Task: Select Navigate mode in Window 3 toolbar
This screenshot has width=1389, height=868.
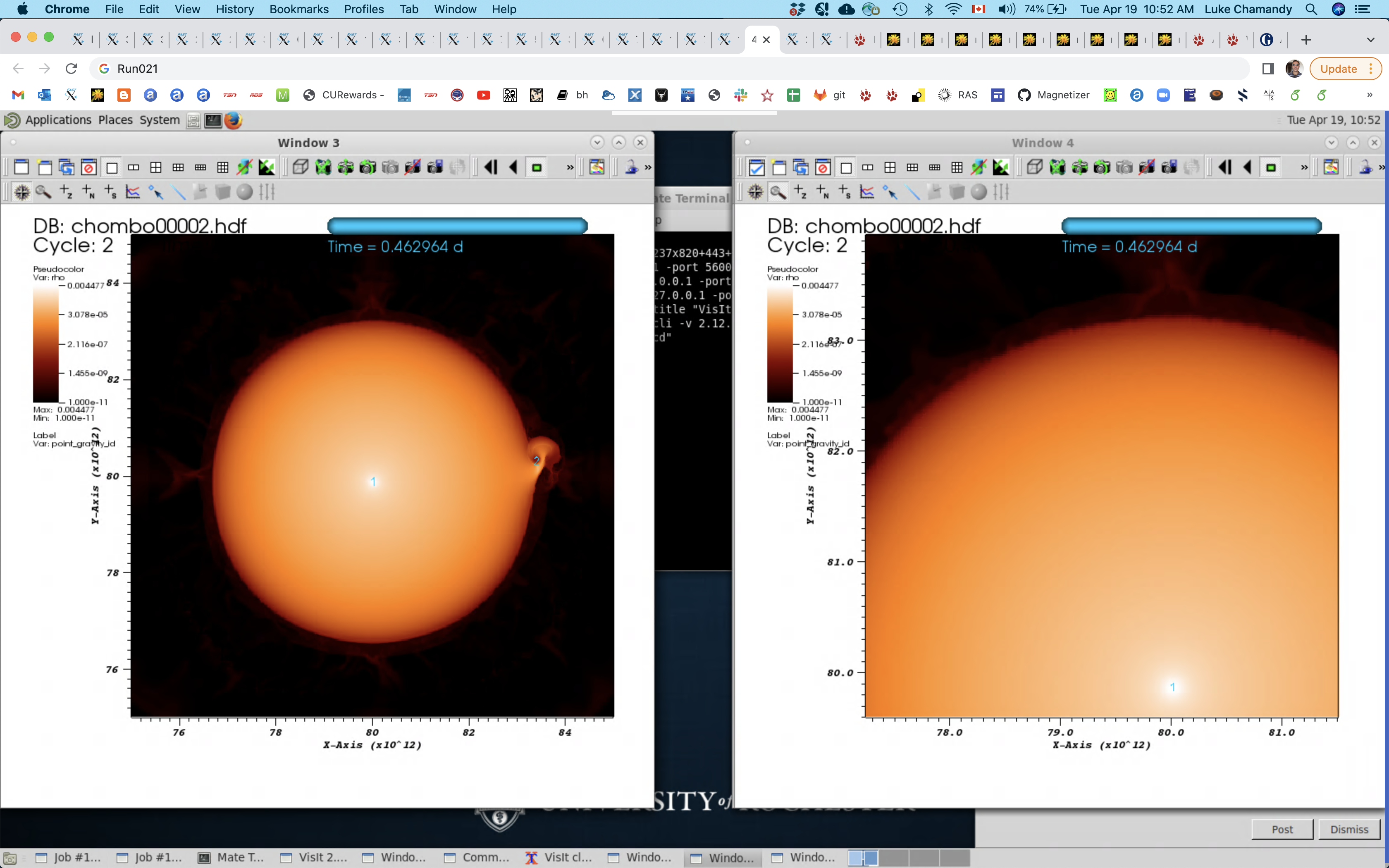Action: 22,192
